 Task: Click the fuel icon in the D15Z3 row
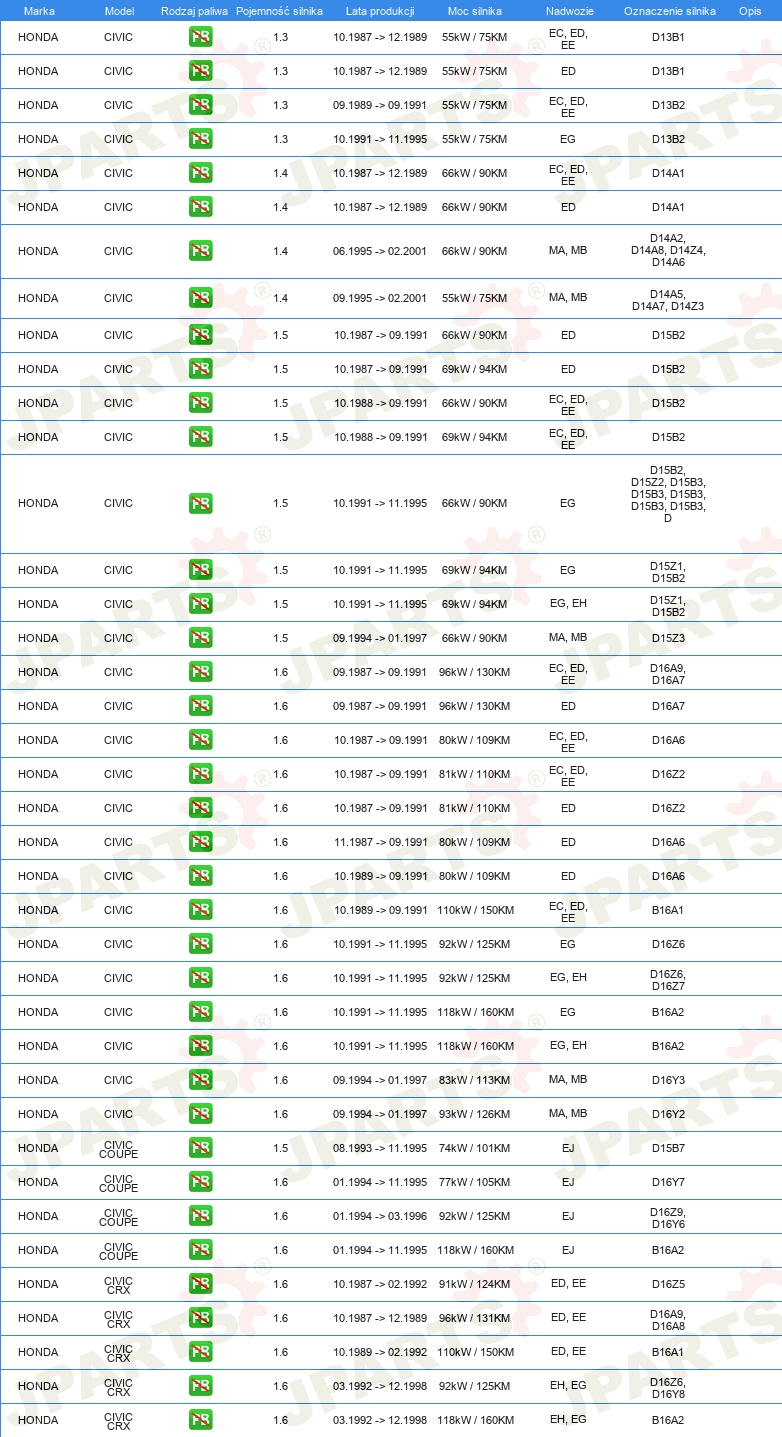click(x=201, y=638)
